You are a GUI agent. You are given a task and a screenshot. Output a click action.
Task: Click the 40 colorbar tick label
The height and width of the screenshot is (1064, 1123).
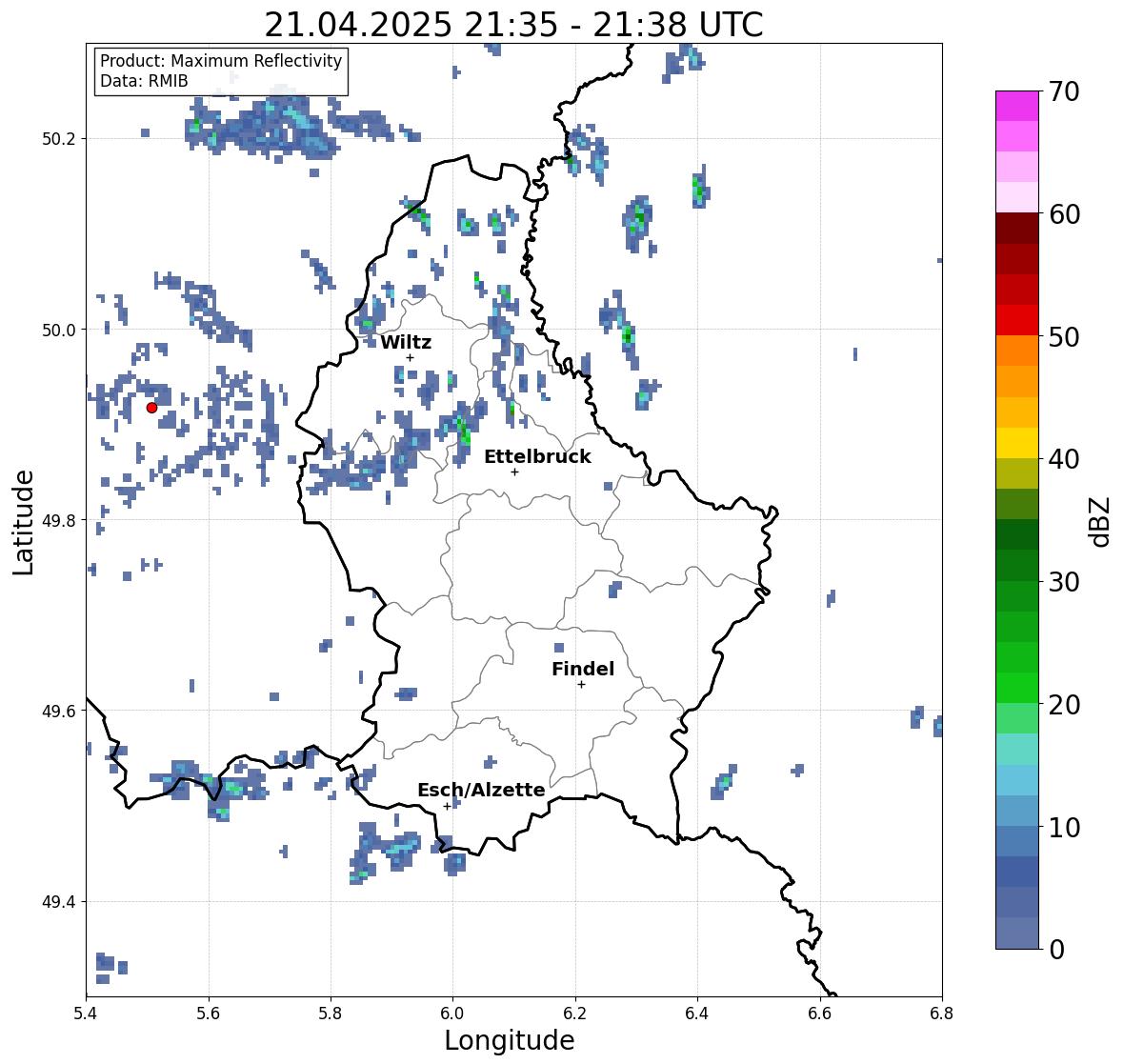1064,459
